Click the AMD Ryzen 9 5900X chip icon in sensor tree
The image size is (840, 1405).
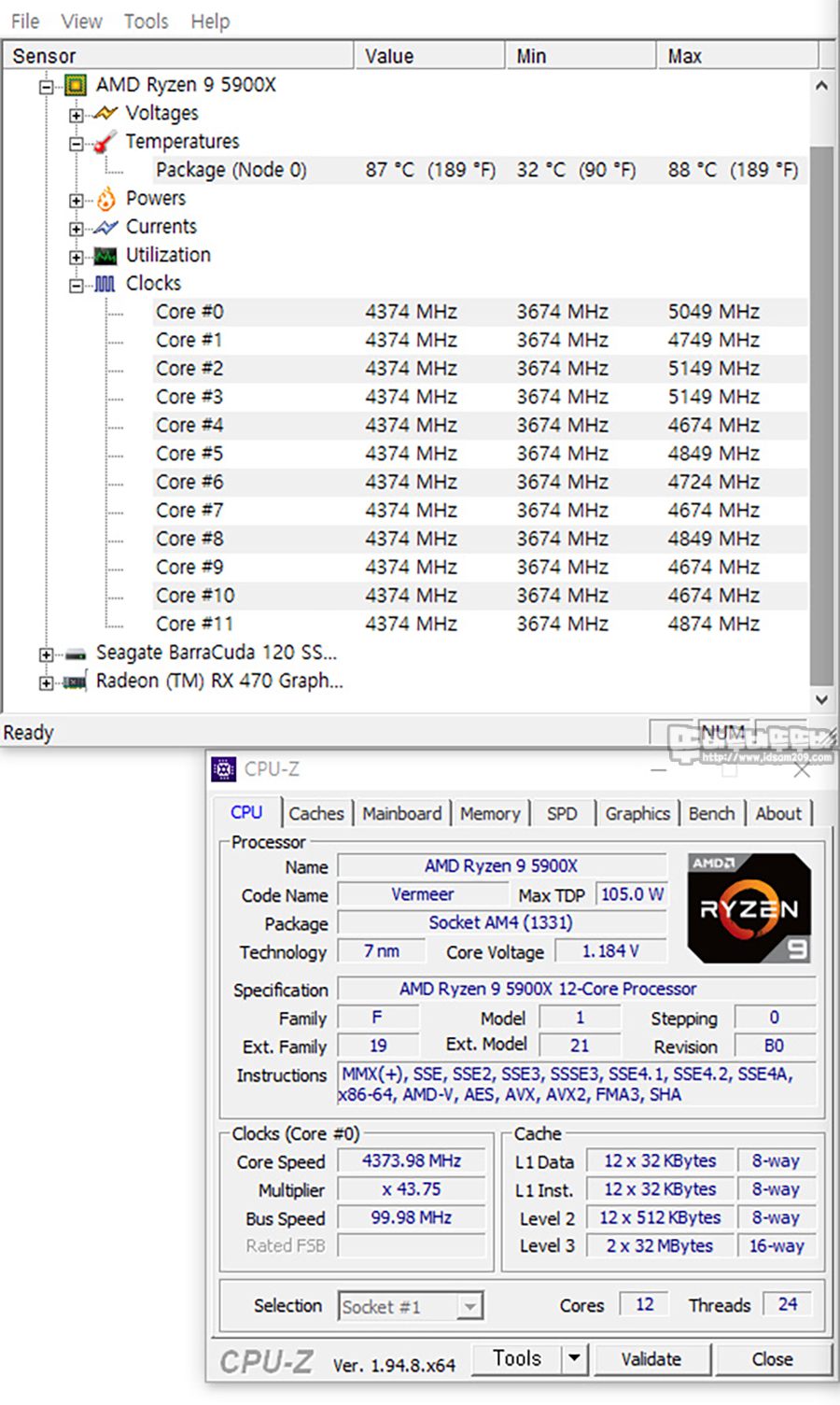[76, 85]
